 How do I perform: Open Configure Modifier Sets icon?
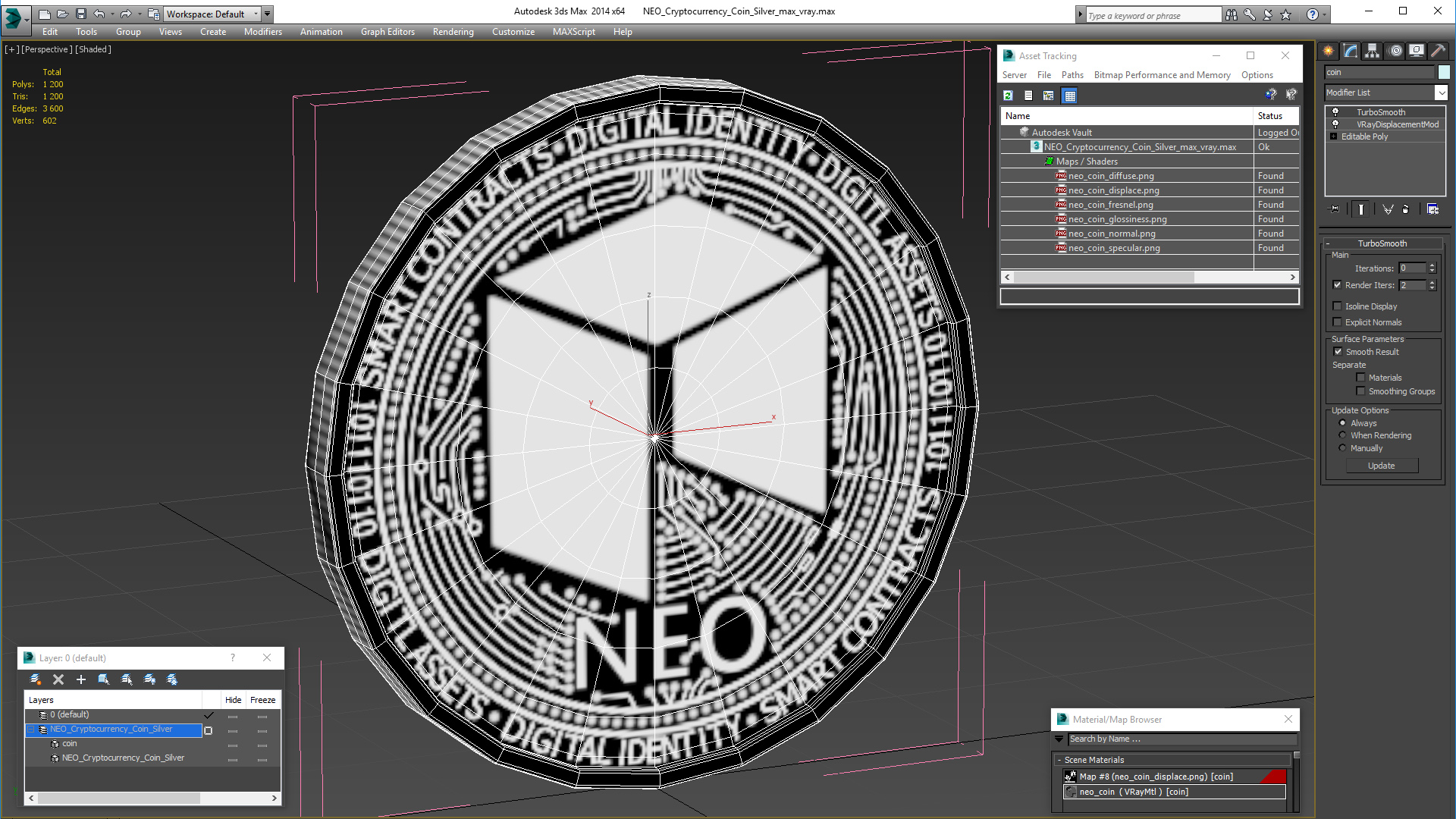tap(1432, 209)
